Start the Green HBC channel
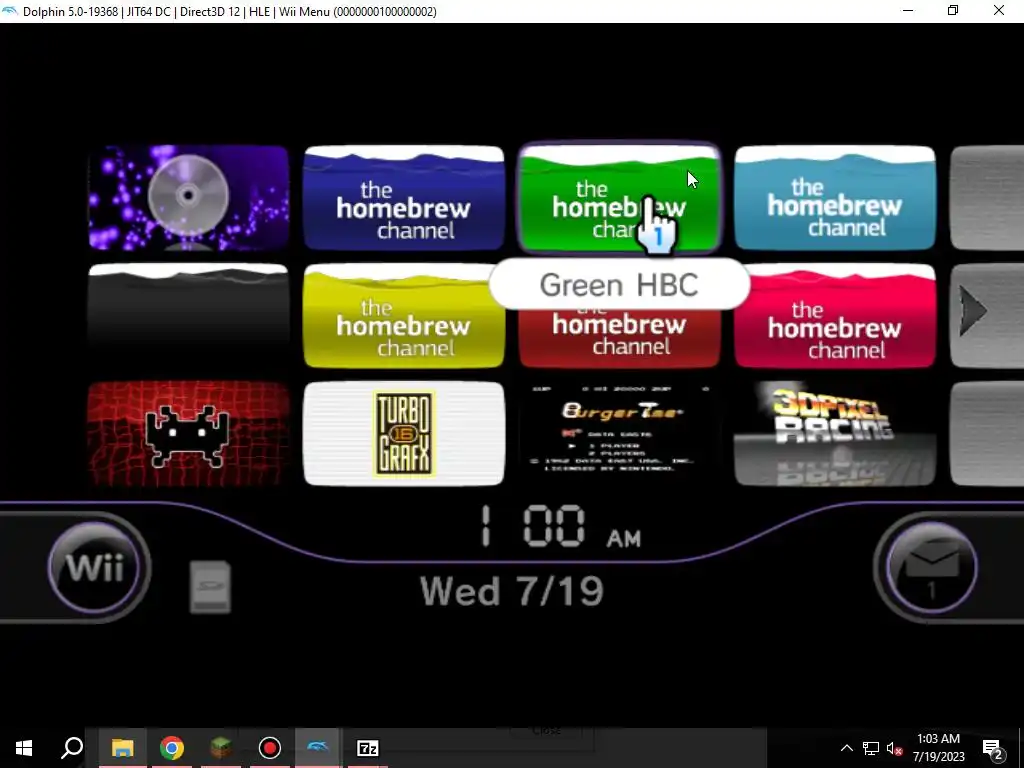The image size is (1024, 768). pos(619,198)
